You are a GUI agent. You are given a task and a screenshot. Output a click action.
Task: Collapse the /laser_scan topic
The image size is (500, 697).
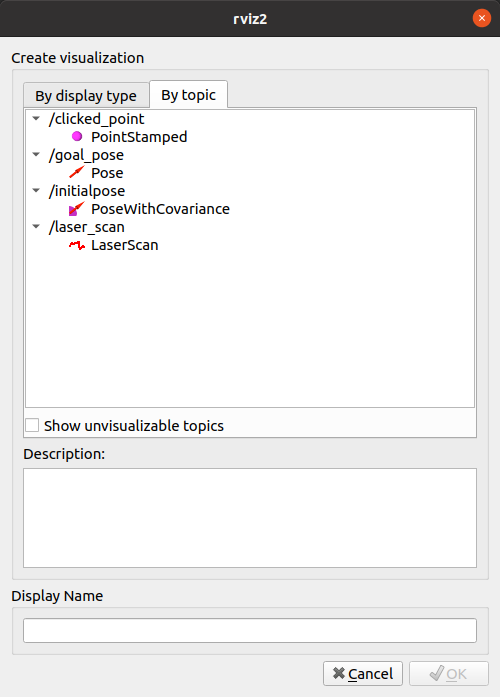pyautogui.click(x=36, y=227)
